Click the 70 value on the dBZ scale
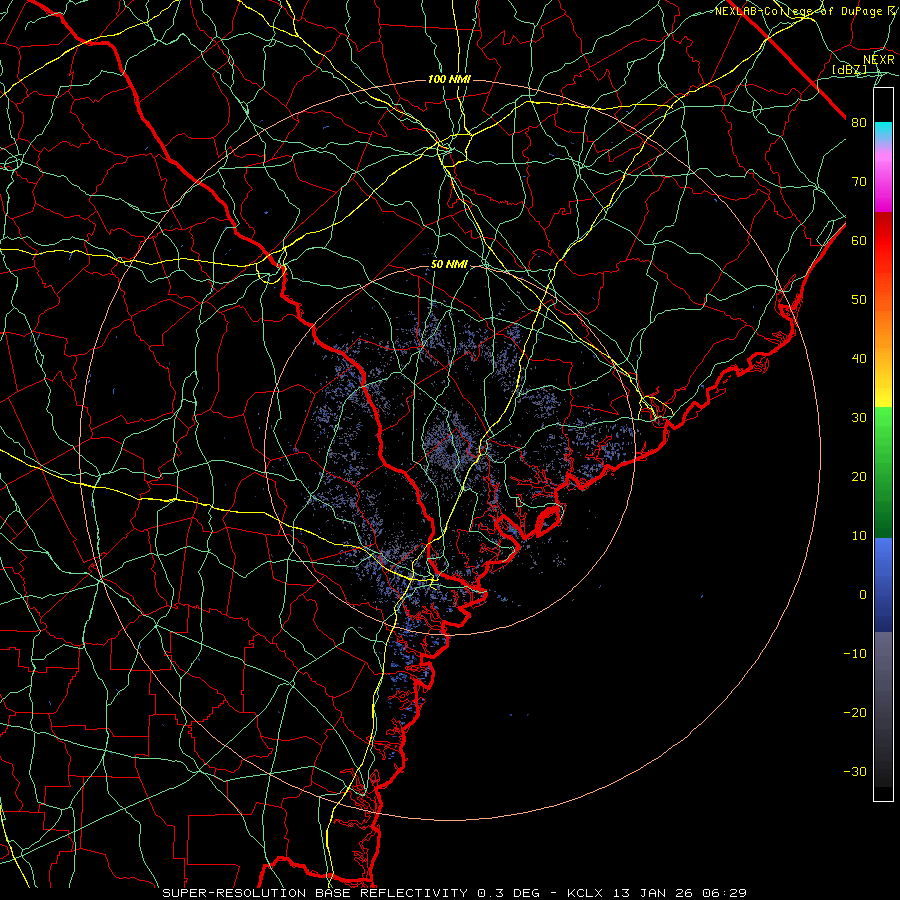This screenshot has width=900, height=900. (x=859, y=182)
